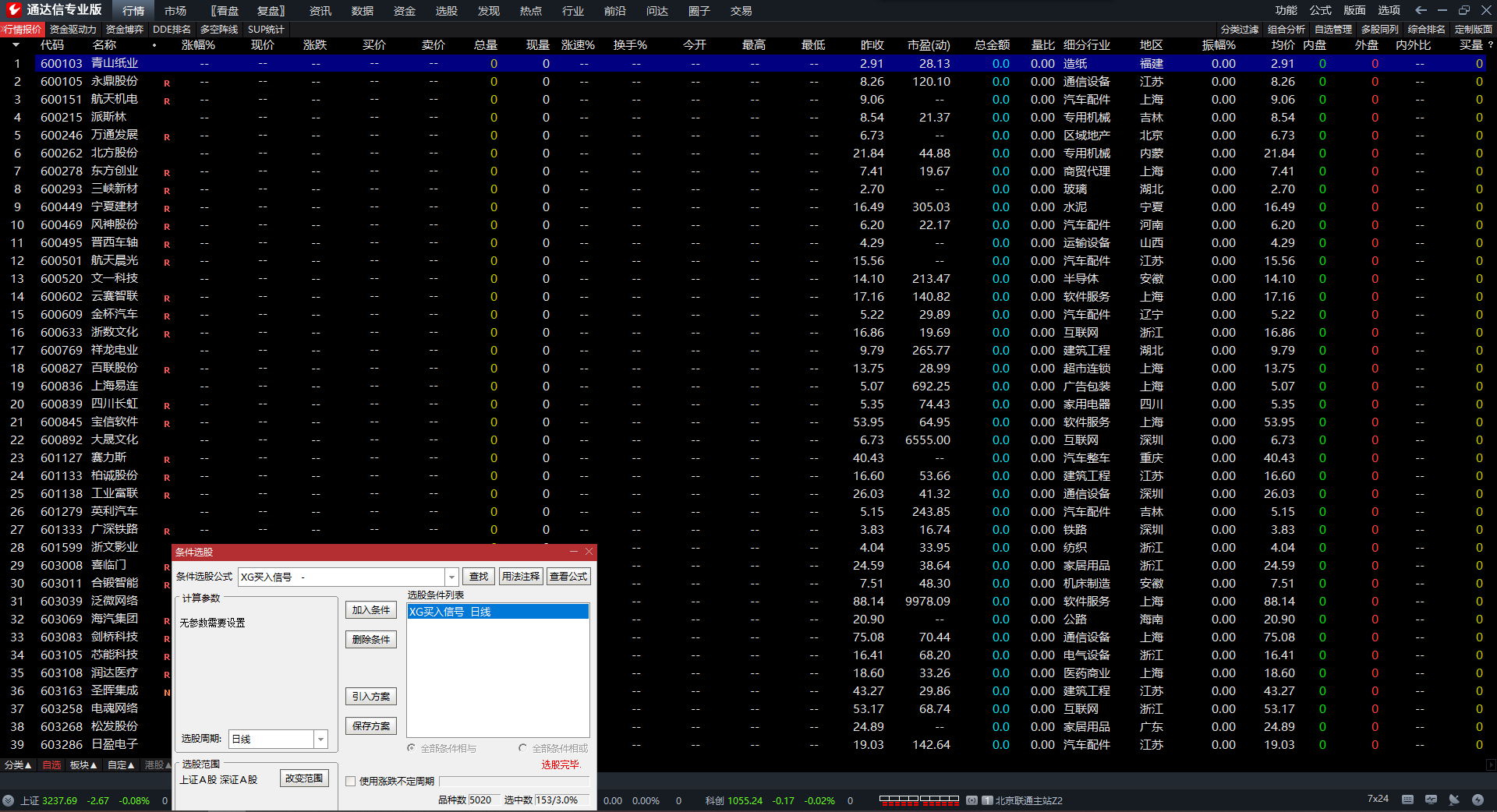
Task: Click 多股同列 toolbar button
Action: point(1380,30)
